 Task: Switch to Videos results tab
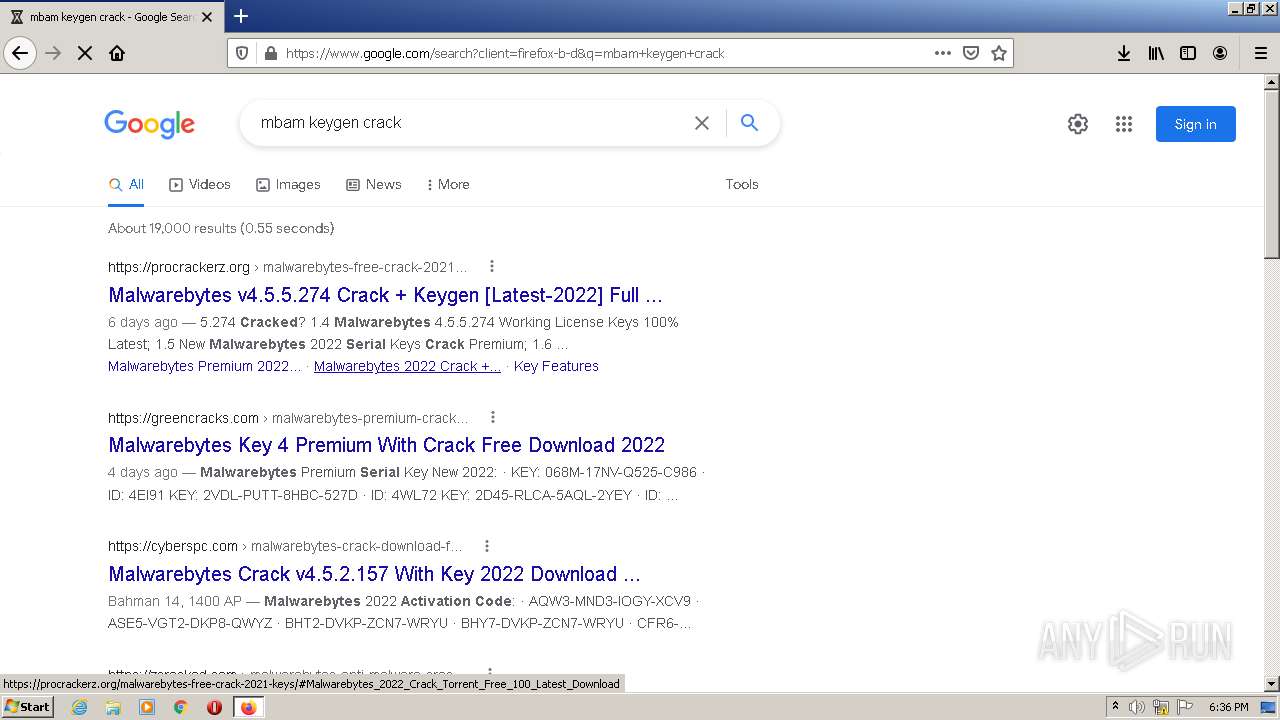point(200,185)
